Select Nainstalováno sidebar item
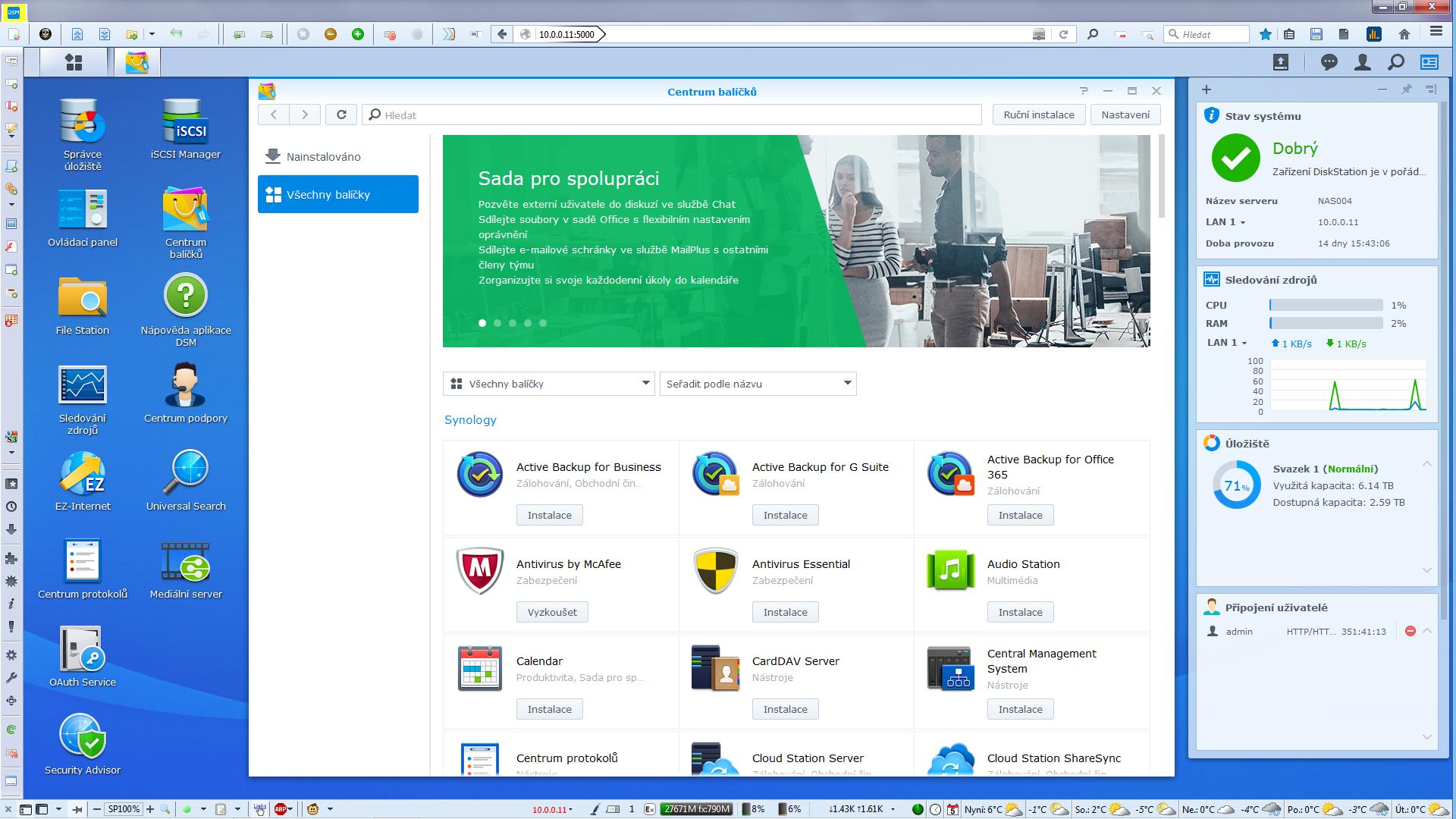Screen dimensions: 1456x819 pyautogui.click(x=338, y=157)
